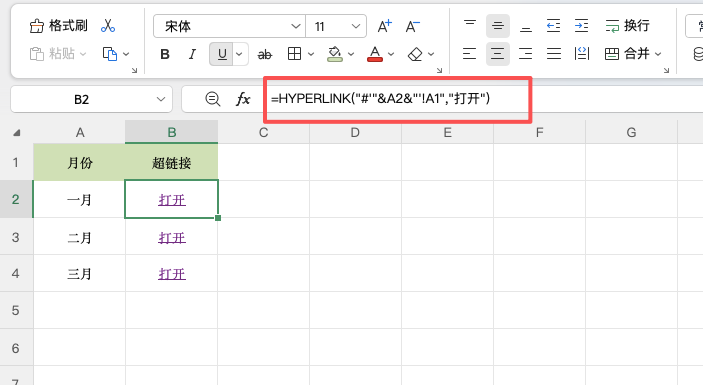Select cell containing 三月
This screenshot has height=385, width=703.
(x=79, y=273)
